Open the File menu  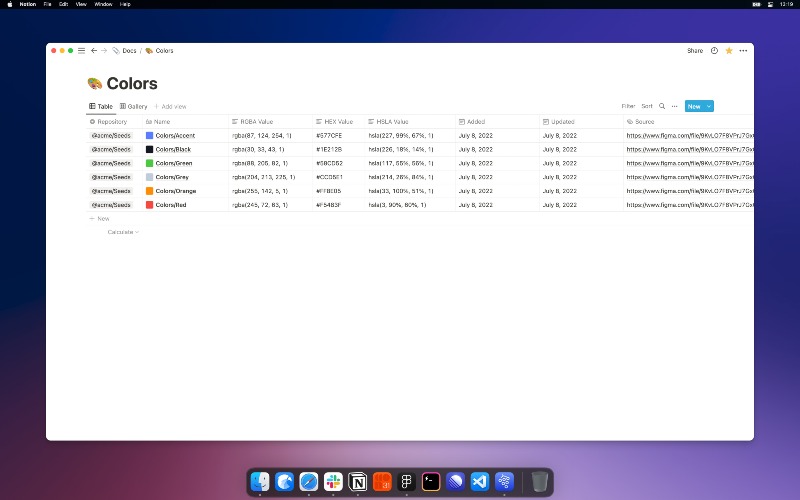47,4
